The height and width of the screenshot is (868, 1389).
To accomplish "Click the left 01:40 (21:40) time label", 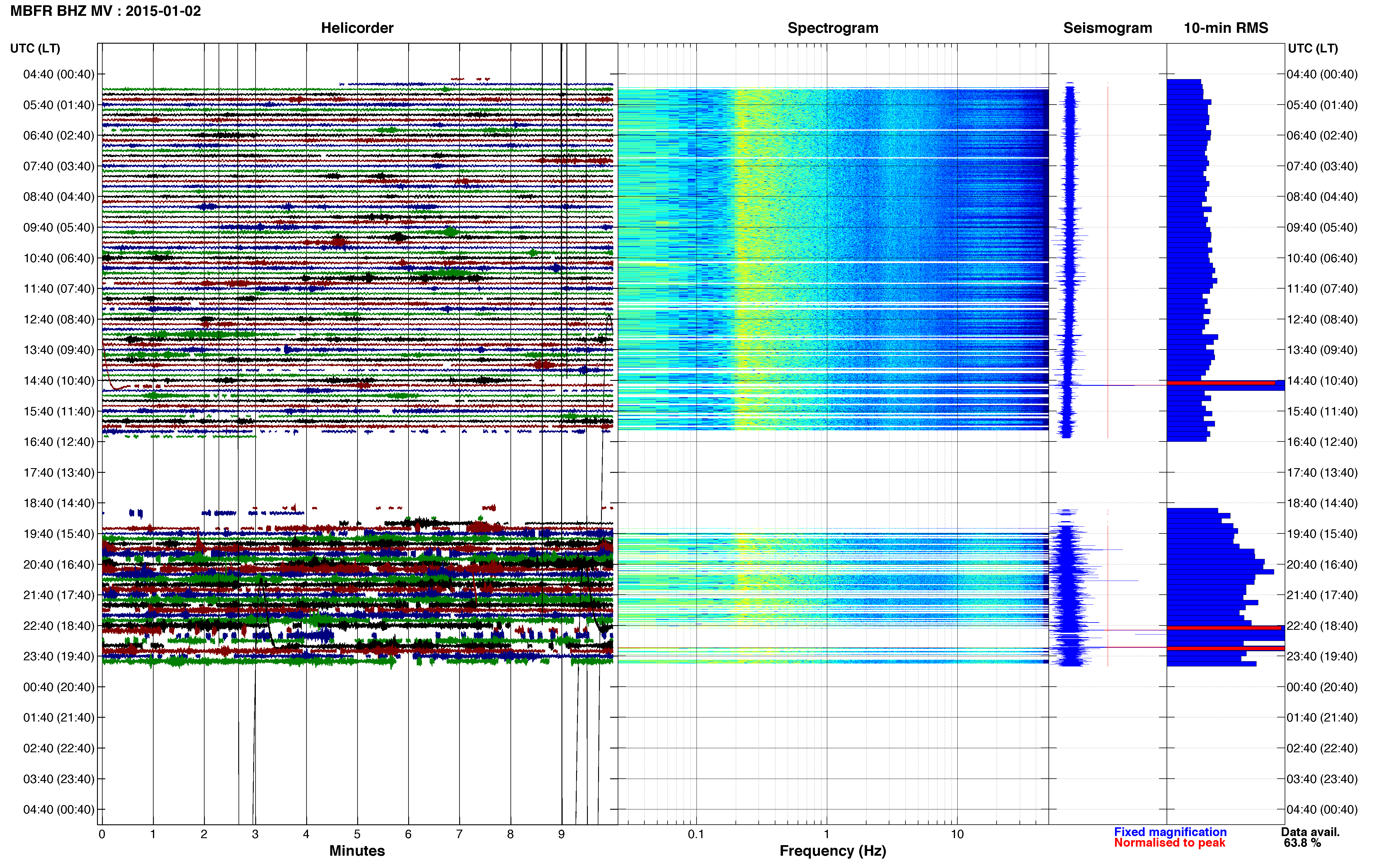I will [59, 718].
